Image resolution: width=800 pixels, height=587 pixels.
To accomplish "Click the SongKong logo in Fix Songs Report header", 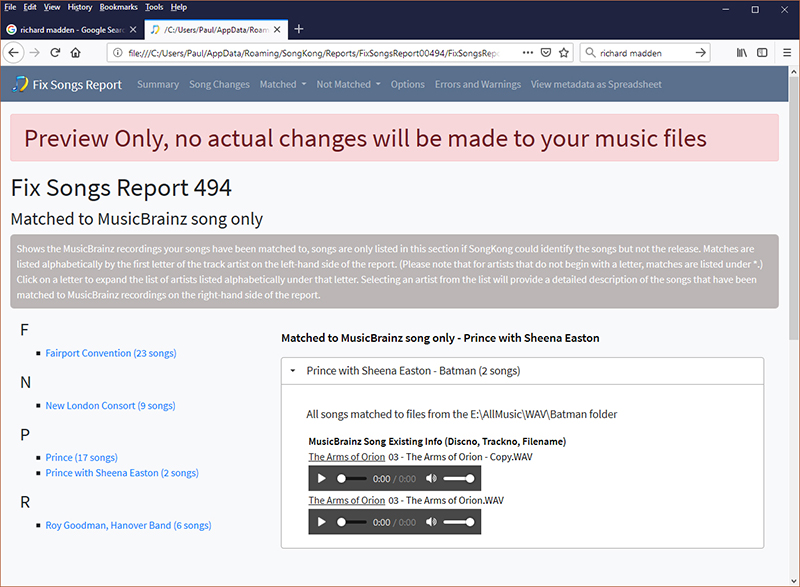I will click(x=20, y=84).
